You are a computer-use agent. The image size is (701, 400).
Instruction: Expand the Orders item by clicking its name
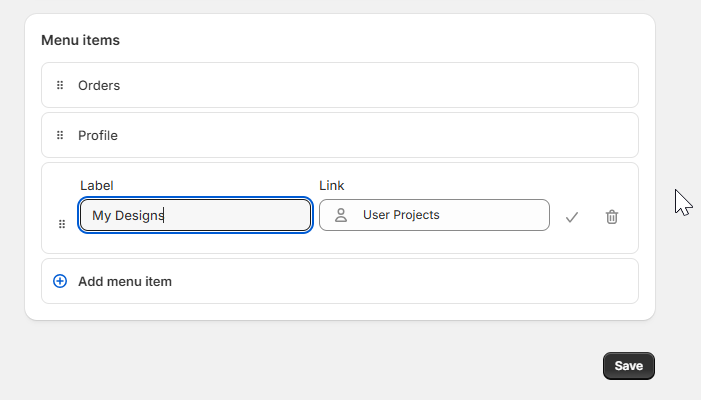99,85
